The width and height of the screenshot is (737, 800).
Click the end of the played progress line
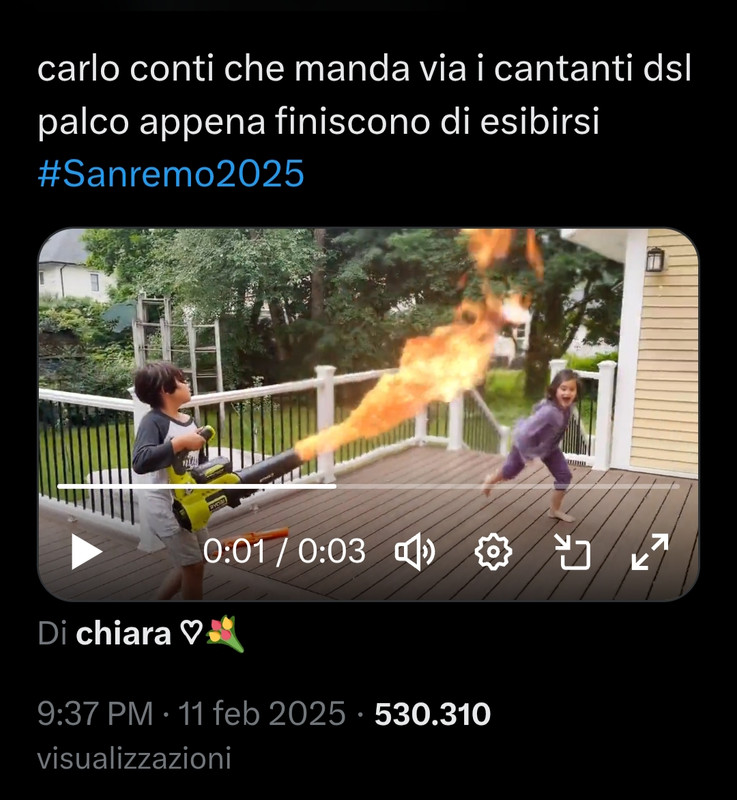(335, 487)
